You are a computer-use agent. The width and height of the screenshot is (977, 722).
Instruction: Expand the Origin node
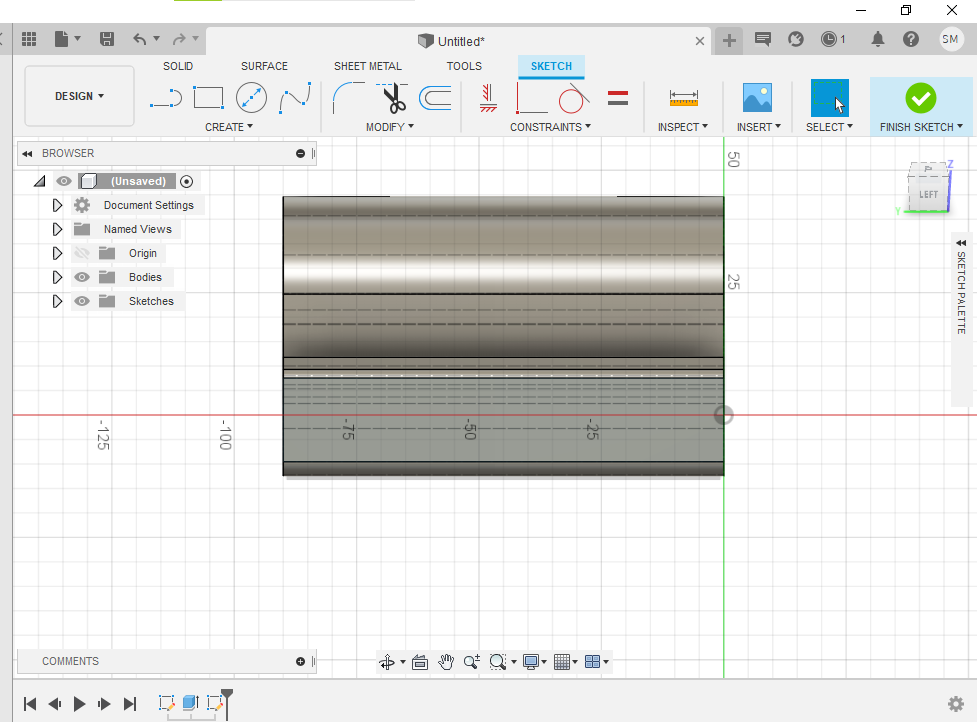pos(57,253)
